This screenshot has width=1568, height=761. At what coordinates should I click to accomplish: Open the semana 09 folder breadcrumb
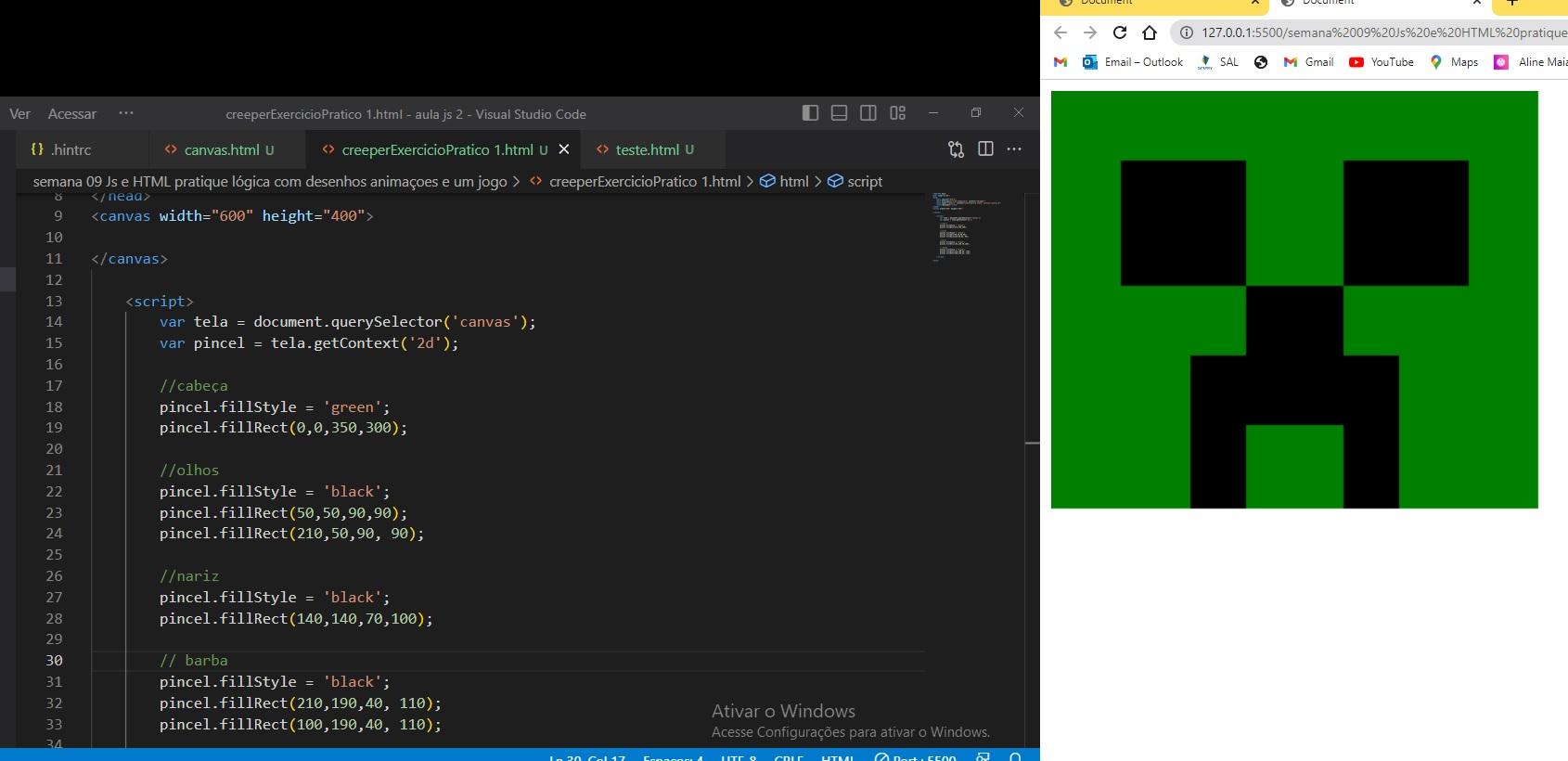tap(270, 181)
